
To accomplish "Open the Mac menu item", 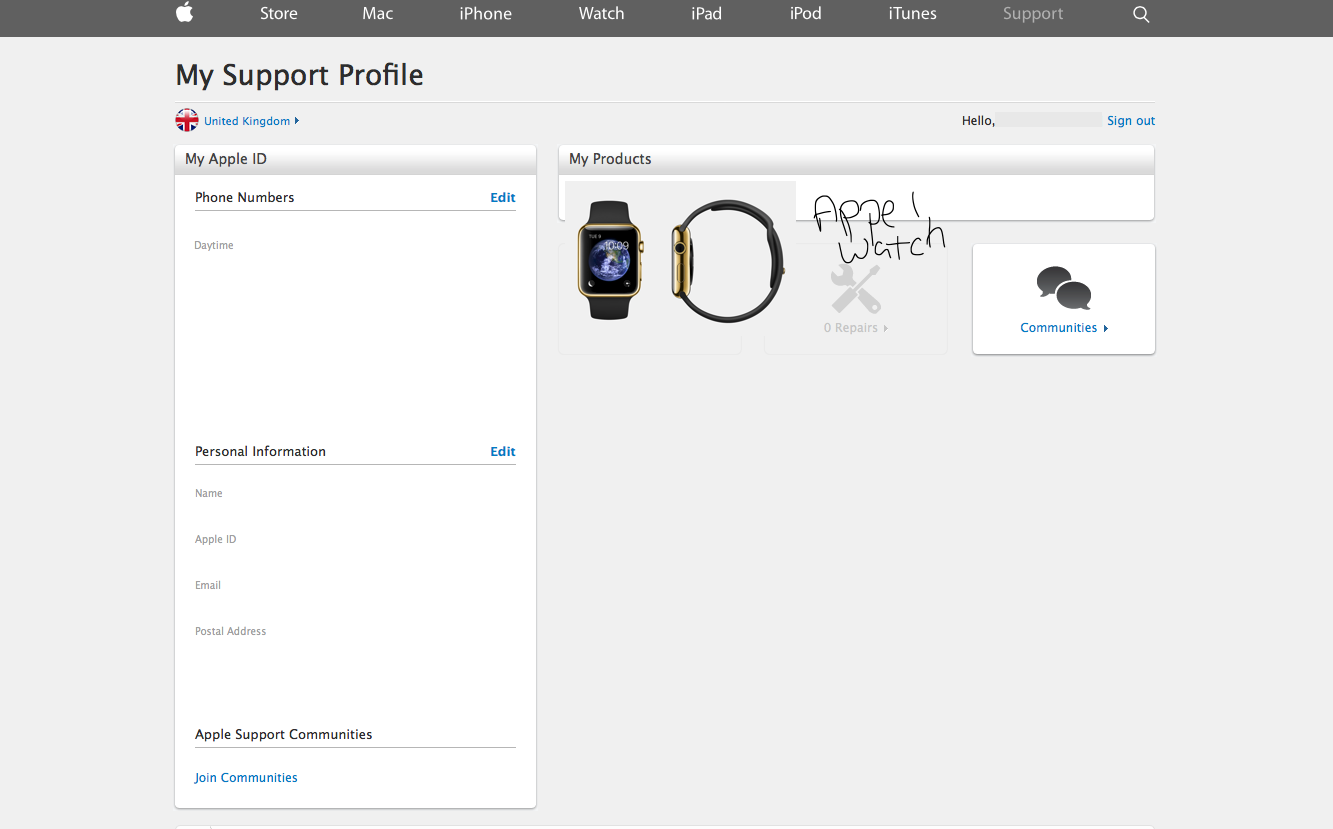I will pyautogui.click(x=378, y=14).
